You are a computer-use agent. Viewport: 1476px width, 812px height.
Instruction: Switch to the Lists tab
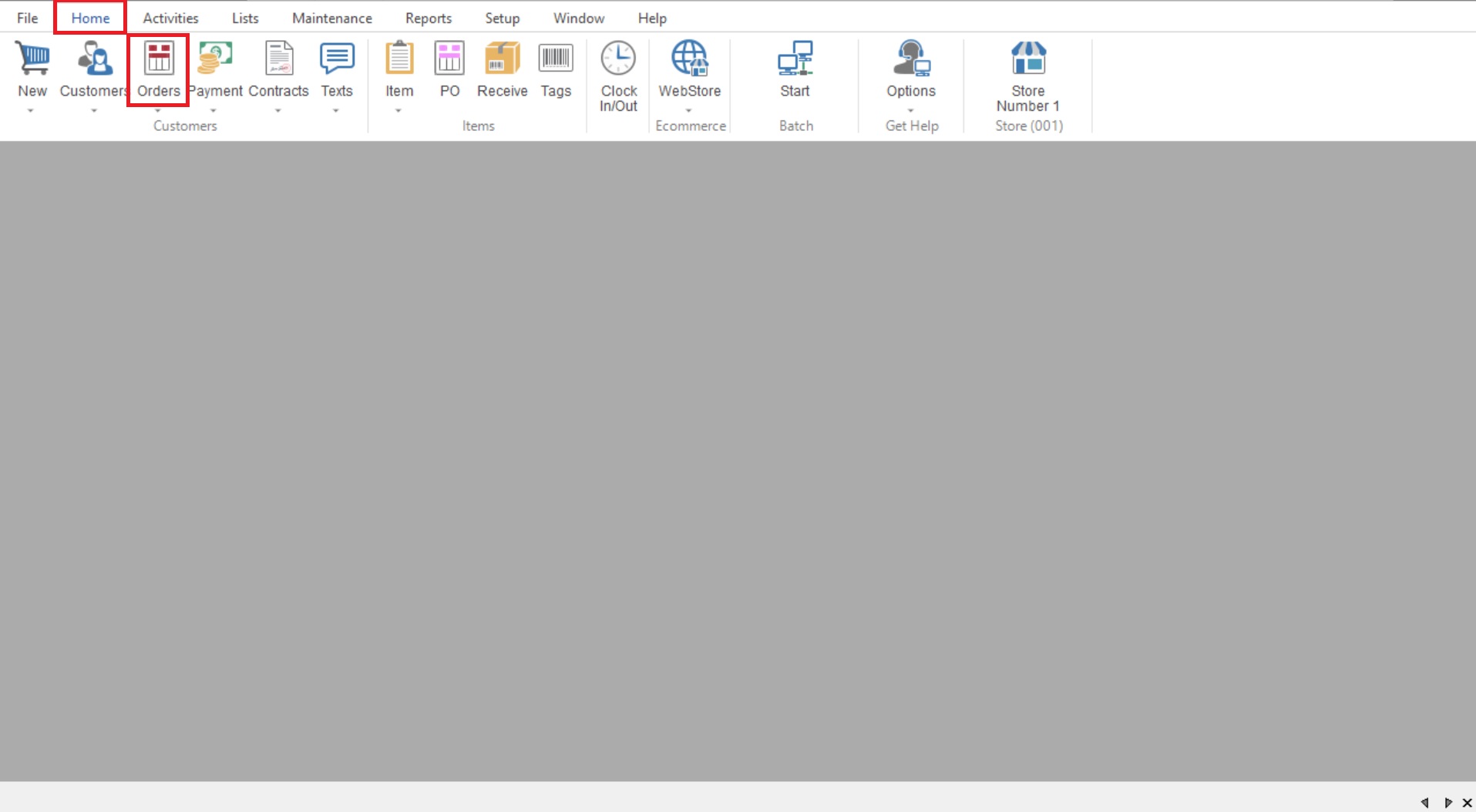(245, 18)
